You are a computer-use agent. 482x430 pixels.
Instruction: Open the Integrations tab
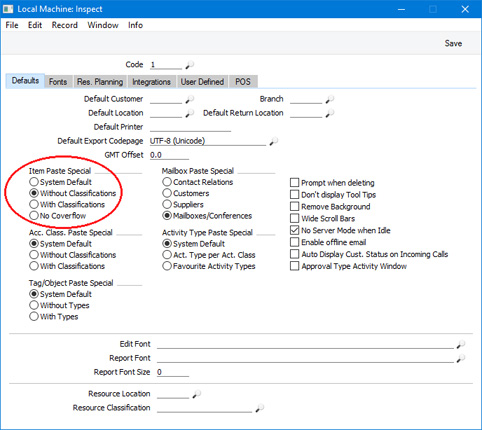(151, 82)
